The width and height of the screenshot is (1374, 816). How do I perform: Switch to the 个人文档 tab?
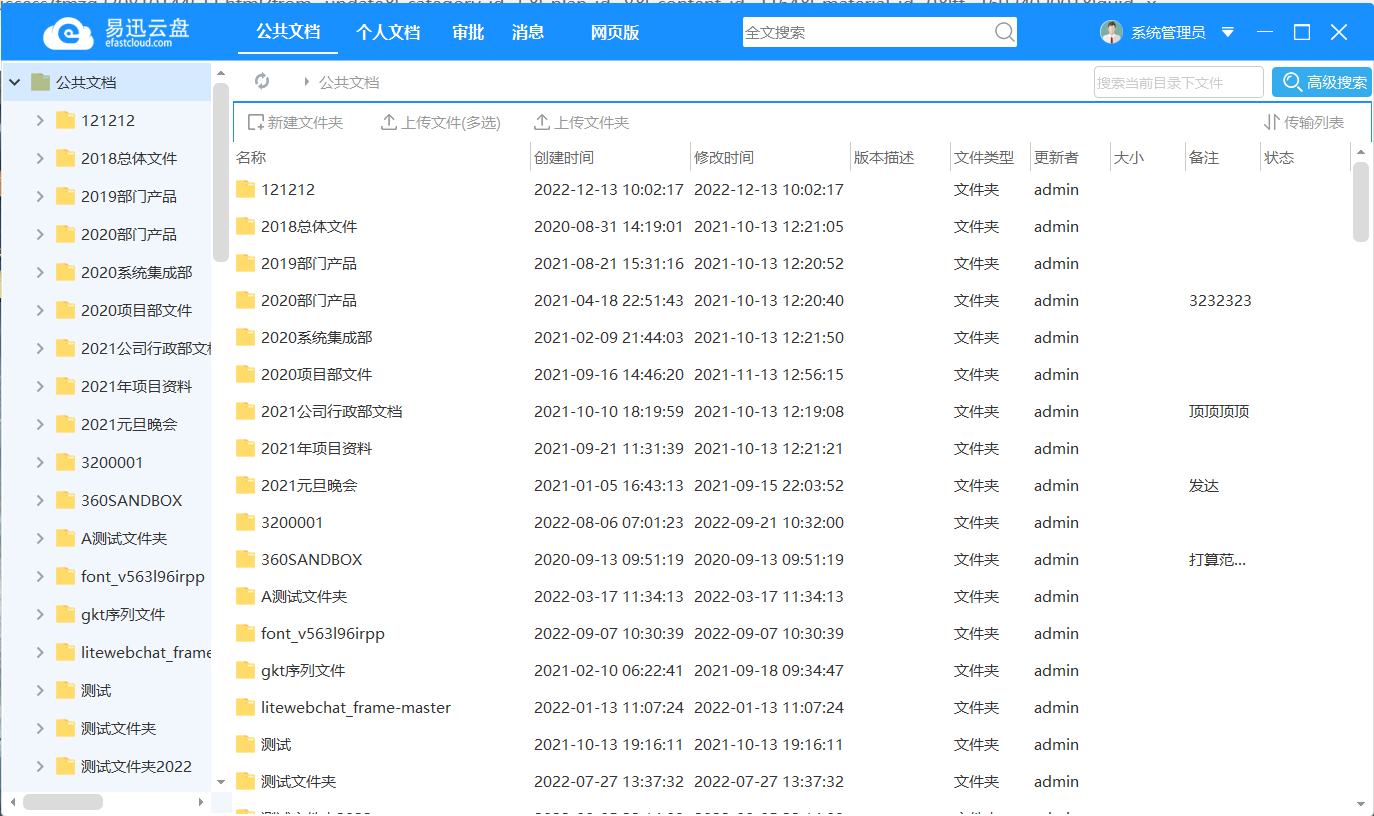pos(388,32)
